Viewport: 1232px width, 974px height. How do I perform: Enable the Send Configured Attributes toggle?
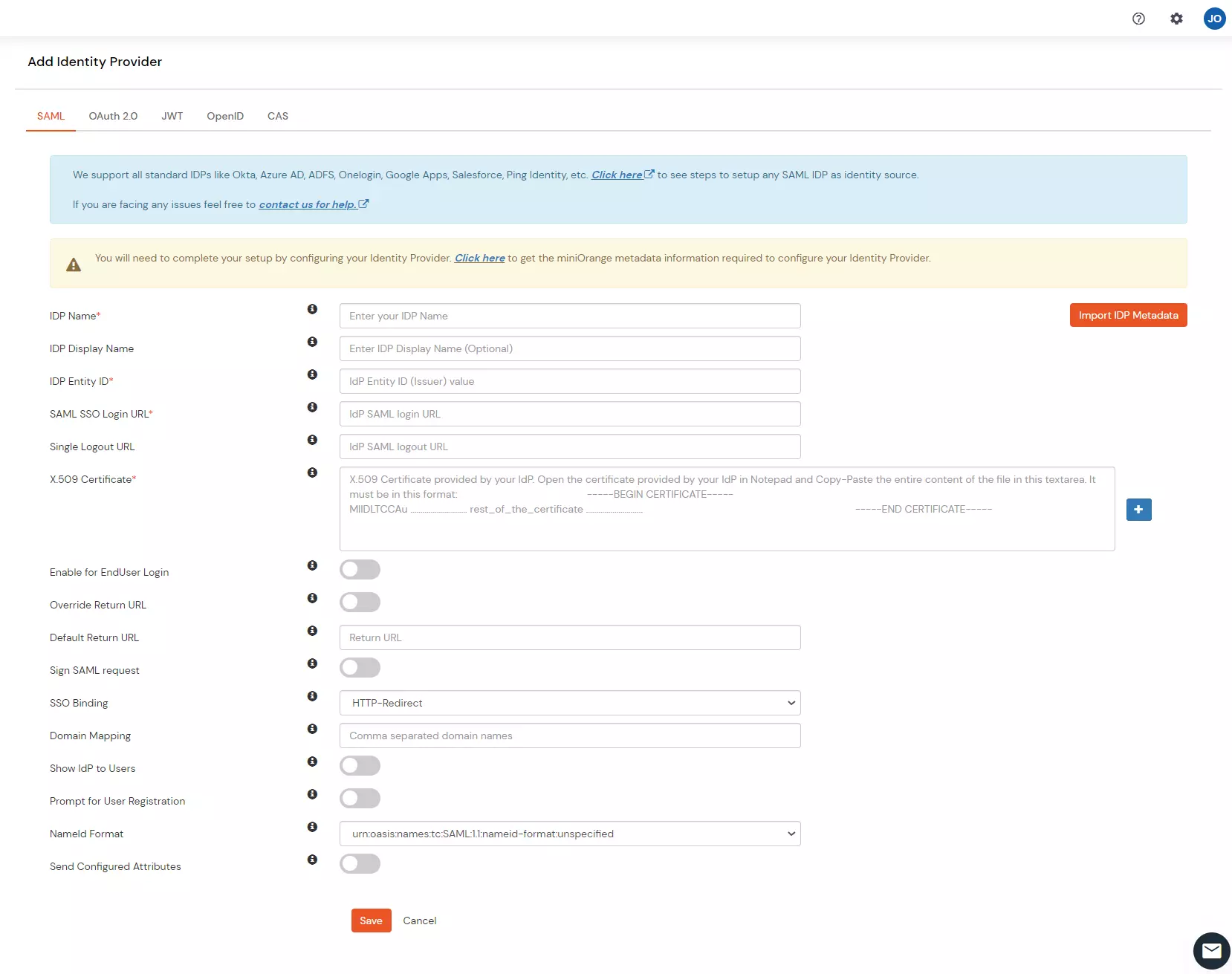pyautogui.click(x=360, y=863)
